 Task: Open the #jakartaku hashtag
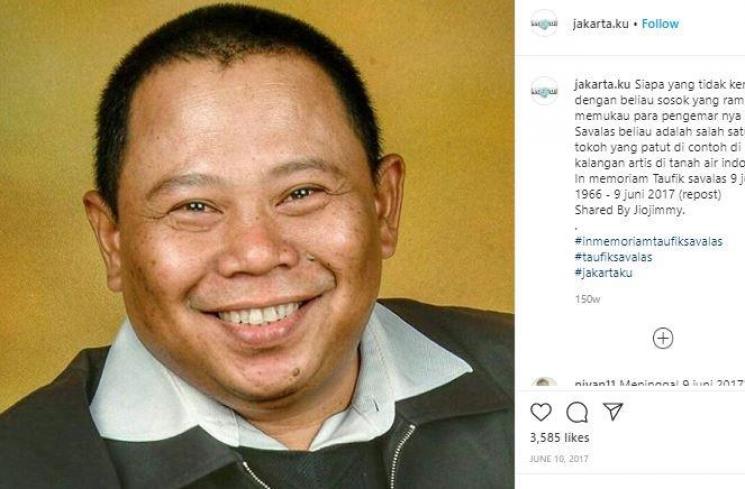click(603, 273)
